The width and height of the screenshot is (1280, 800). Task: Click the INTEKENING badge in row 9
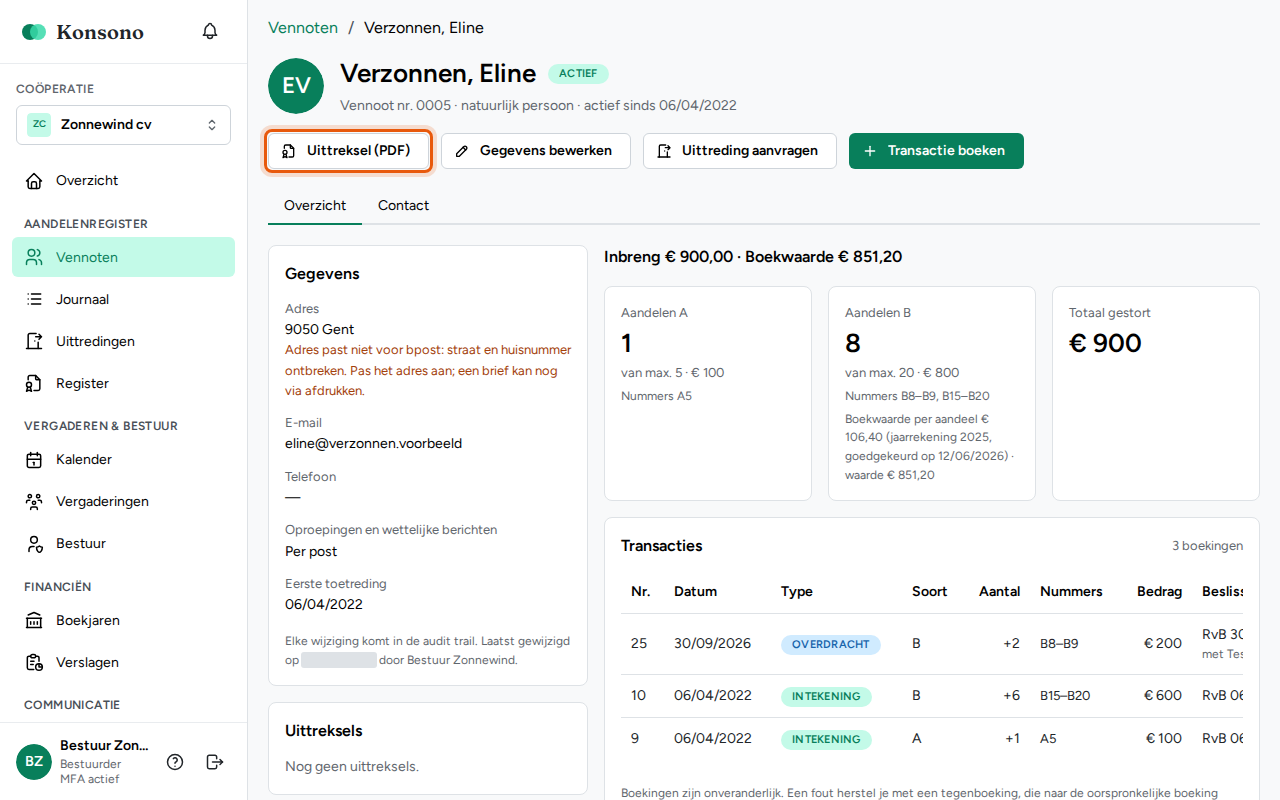coord(826,739)
